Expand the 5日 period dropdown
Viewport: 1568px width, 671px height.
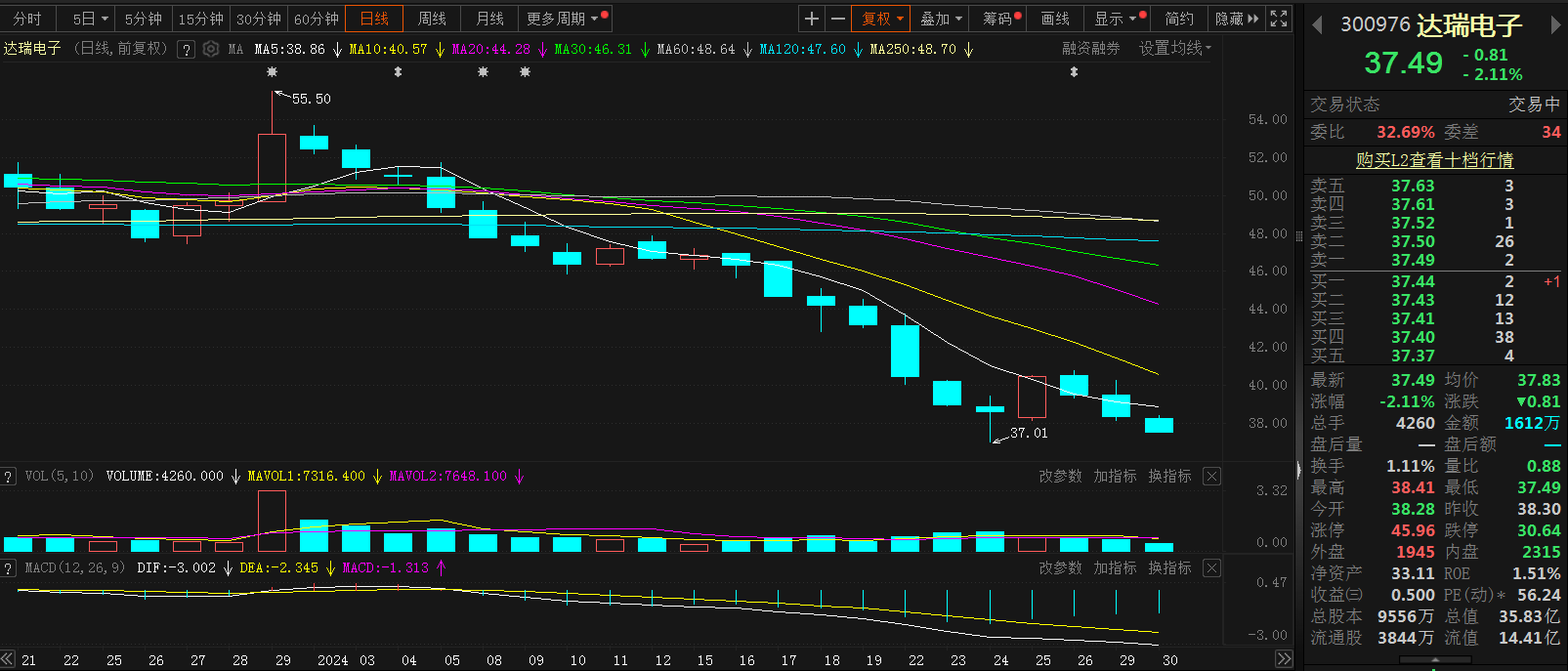point(89,19)
